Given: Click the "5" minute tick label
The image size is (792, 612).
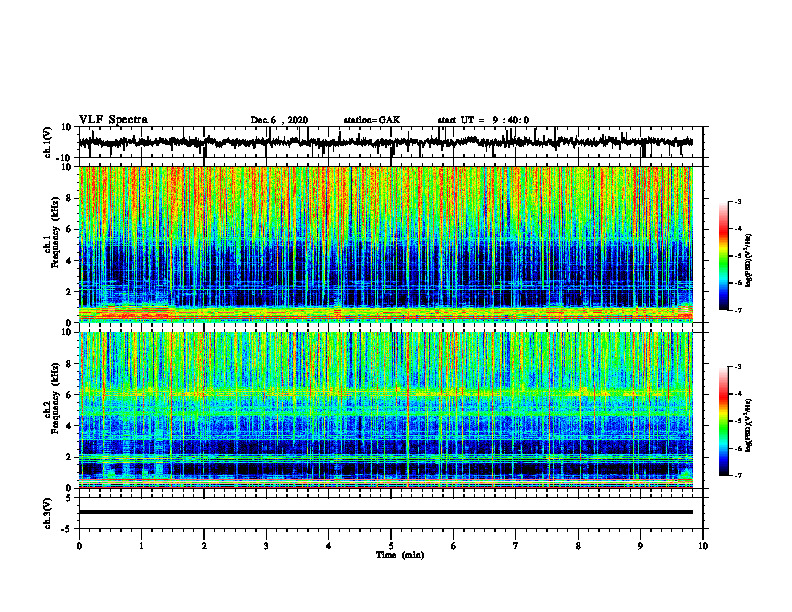Looking at the screenshot, I should point(391,546).
